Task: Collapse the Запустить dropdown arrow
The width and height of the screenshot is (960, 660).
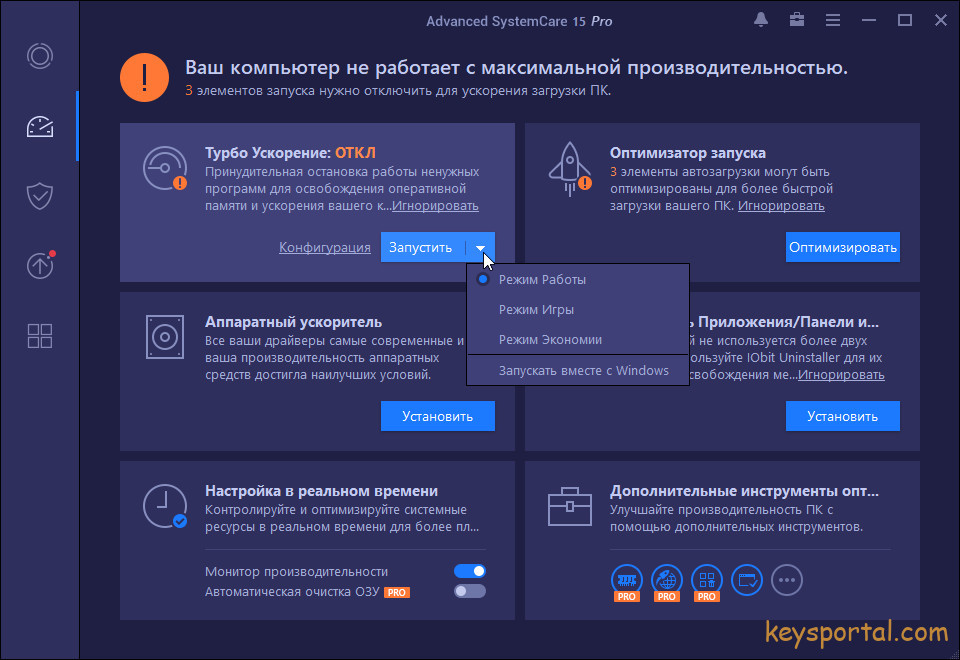Action: tap(481, 247)
